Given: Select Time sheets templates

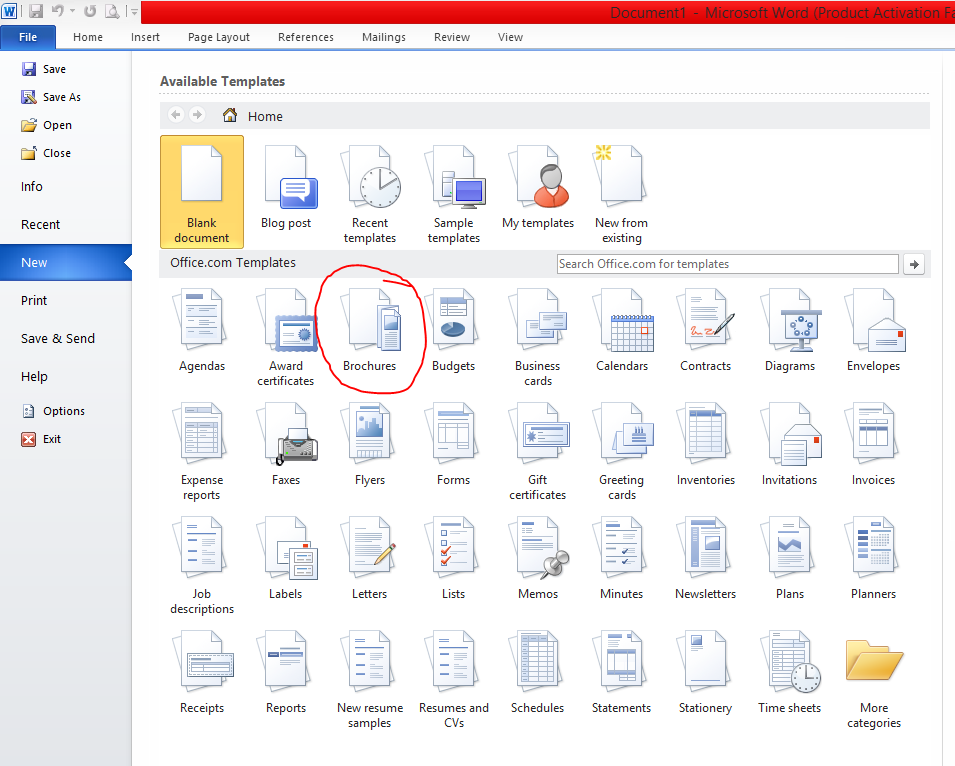Looking at the screenshot, I should click(x=789, y=672).
